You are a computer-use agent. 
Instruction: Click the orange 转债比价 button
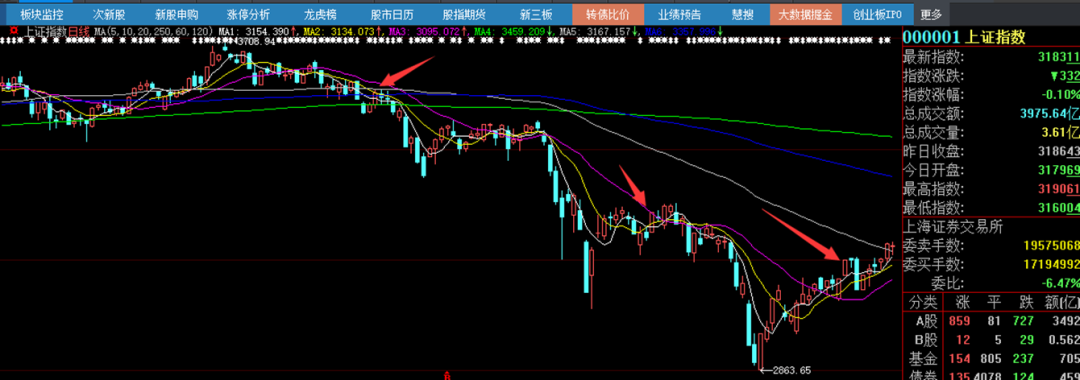click(x=608, y=14)
